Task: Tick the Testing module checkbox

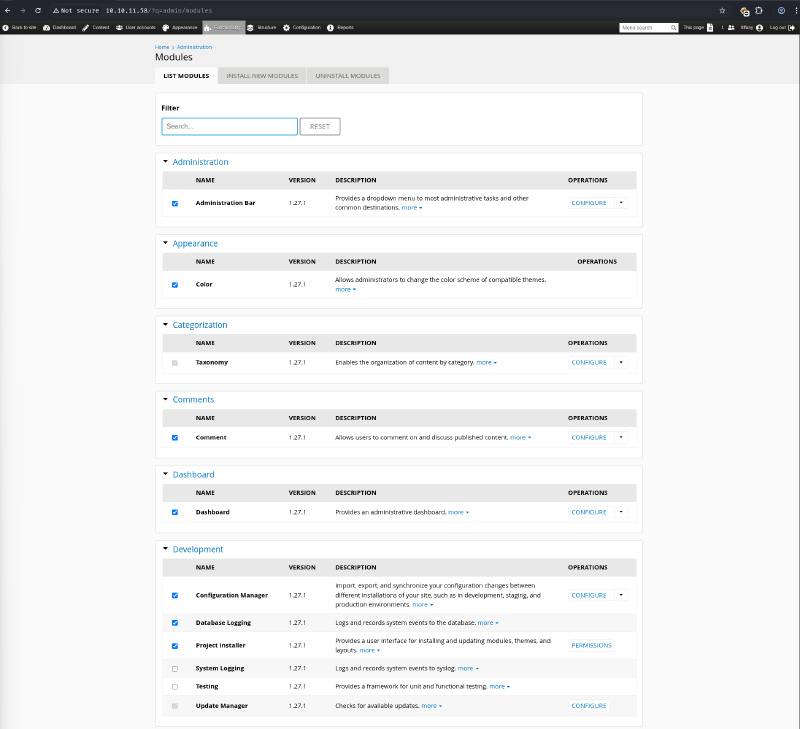Action: pyautogui.click(x=175, y=687)
